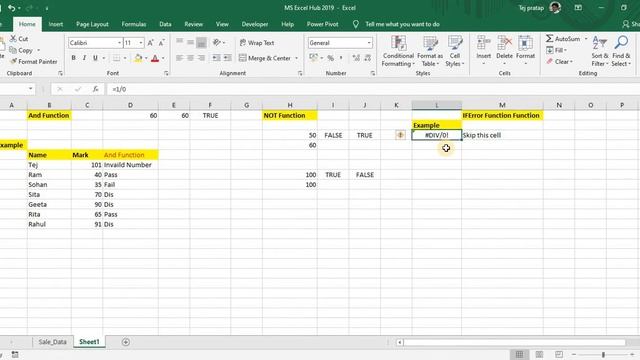Click the Delete cells icon

pos(504,43)
